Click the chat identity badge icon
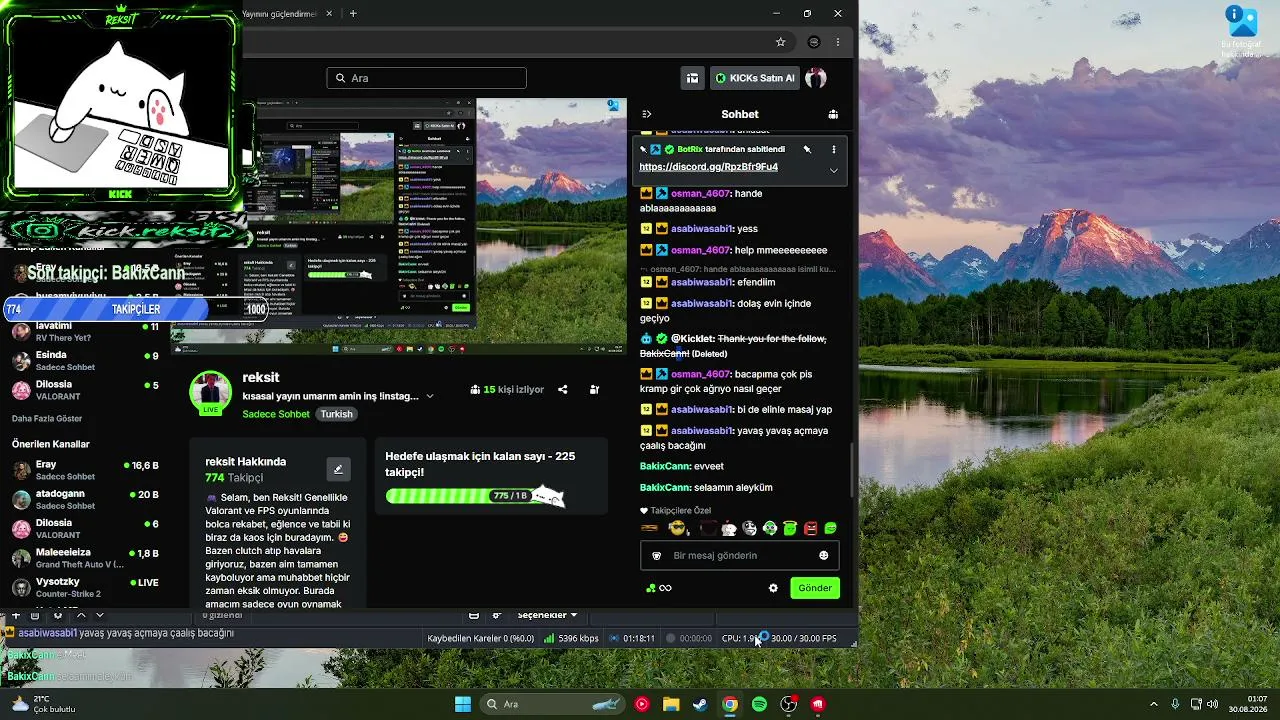Image resolution: width=1280 pixels, height=720 pixels. (657, 555)
